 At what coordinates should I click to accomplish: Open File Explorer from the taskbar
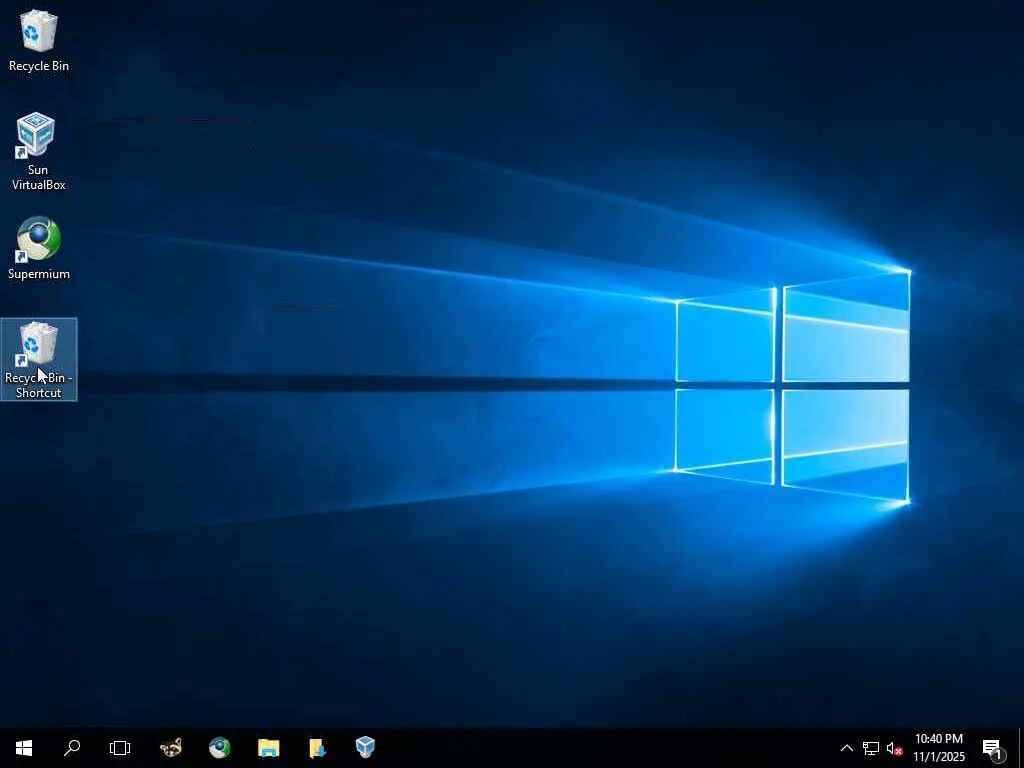(268, 748)
